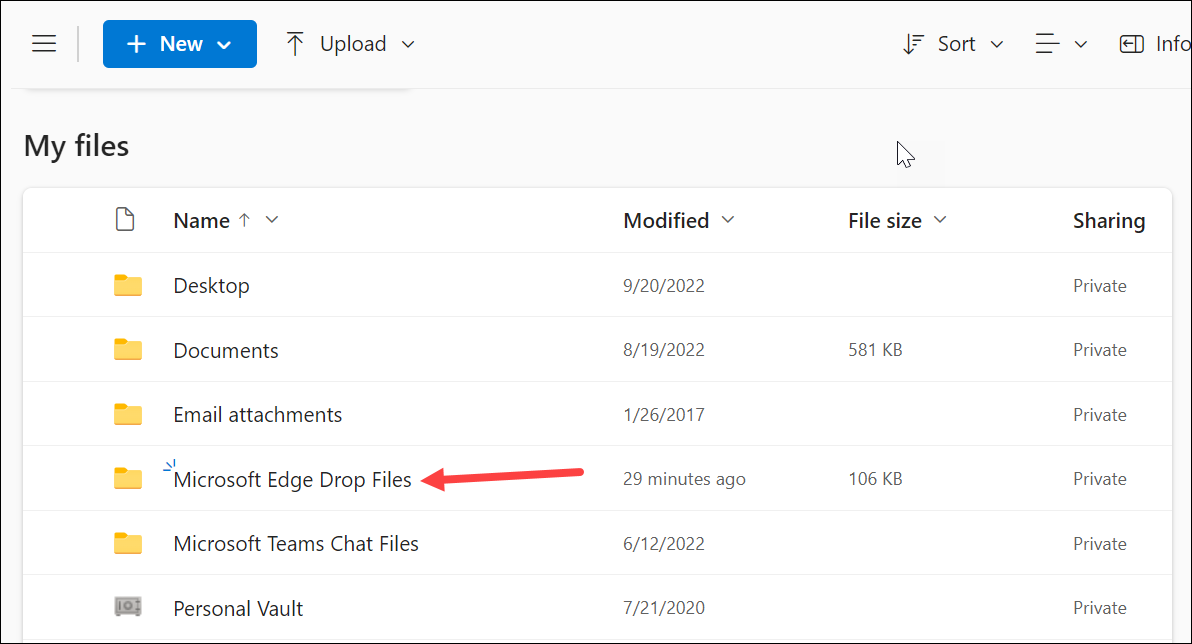Click the Documents folder icon
Screen dimensions: 1192x644
[127, 349]
